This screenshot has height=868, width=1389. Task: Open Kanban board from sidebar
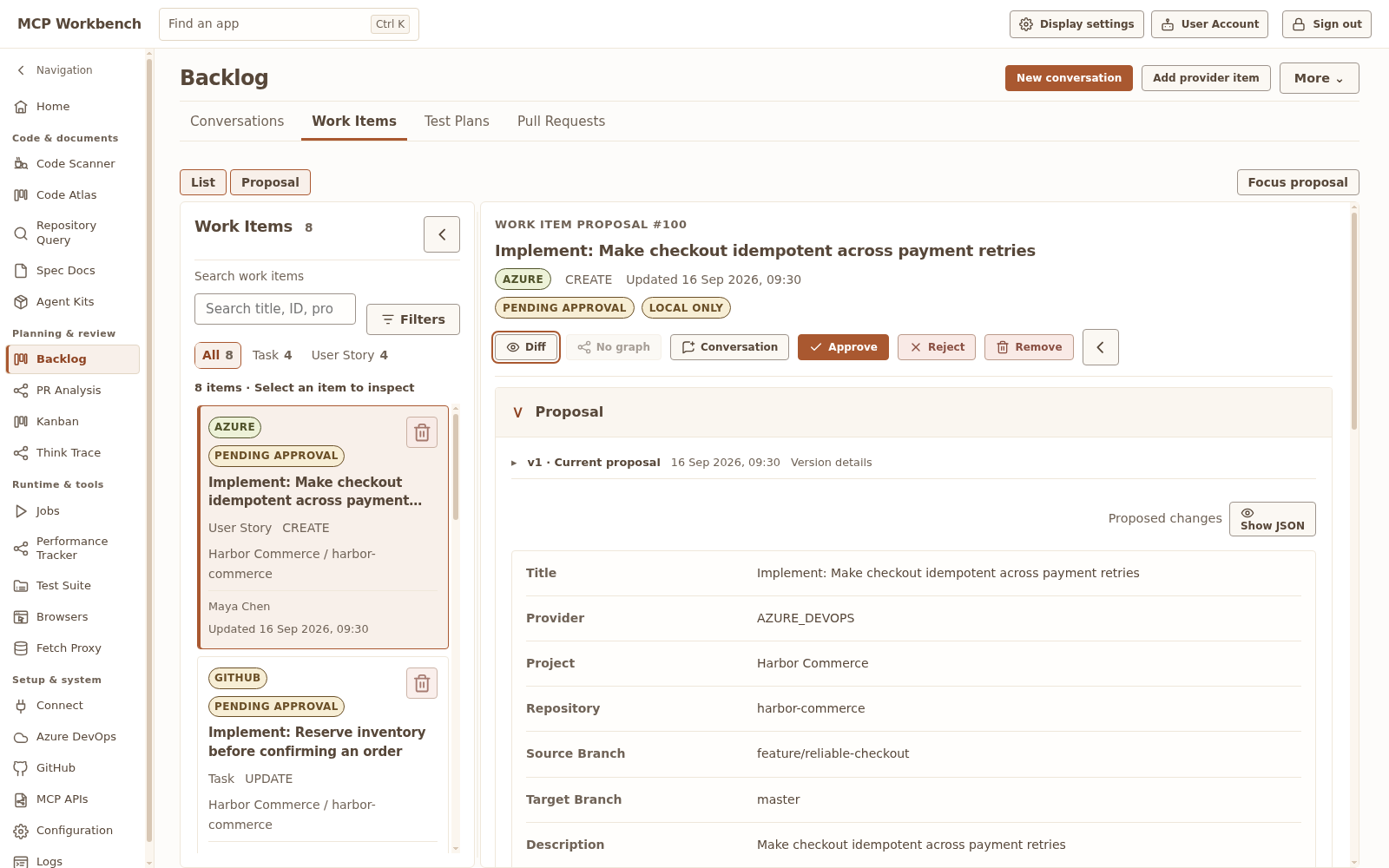[x=73, y=421]
